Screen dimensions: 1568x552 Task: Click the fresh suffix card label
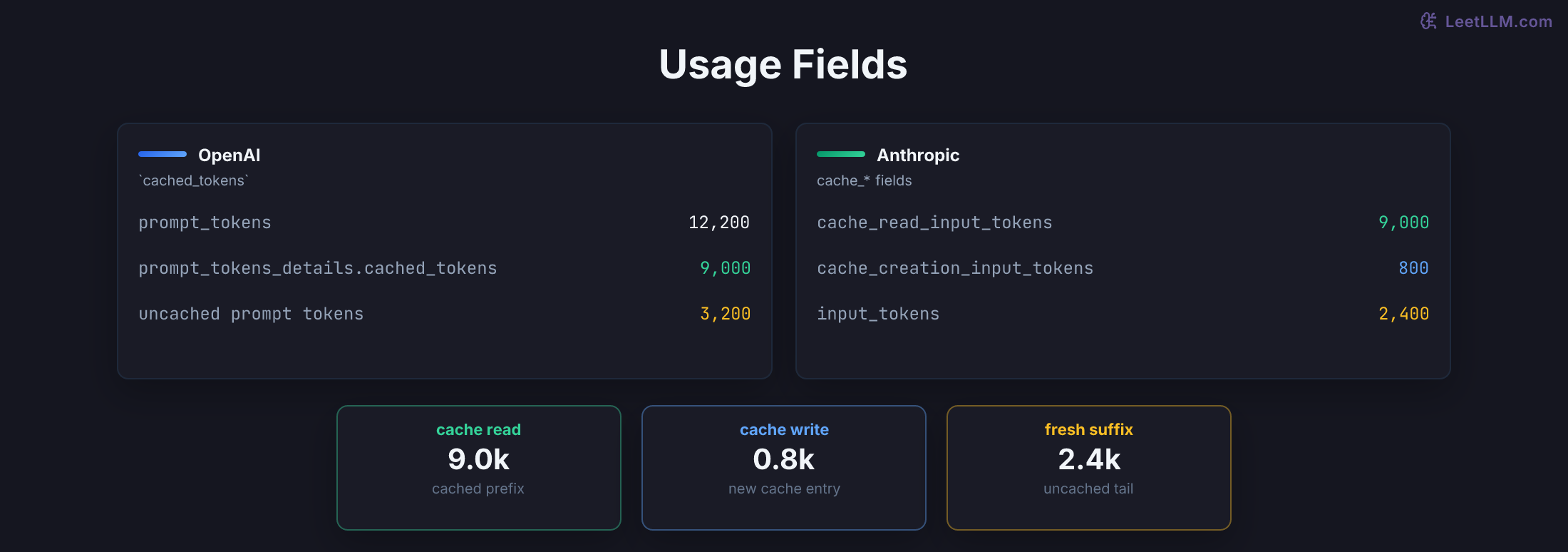(1088, 429)
